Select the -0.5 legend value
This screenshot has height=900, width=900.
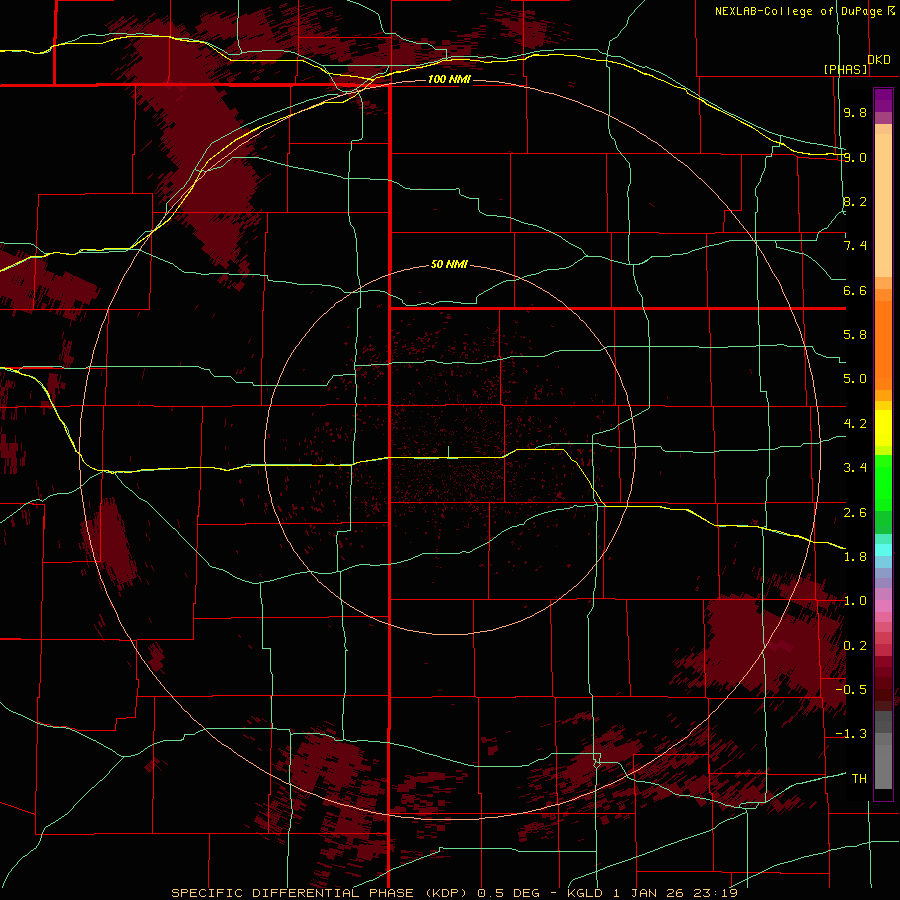[851, 690]
